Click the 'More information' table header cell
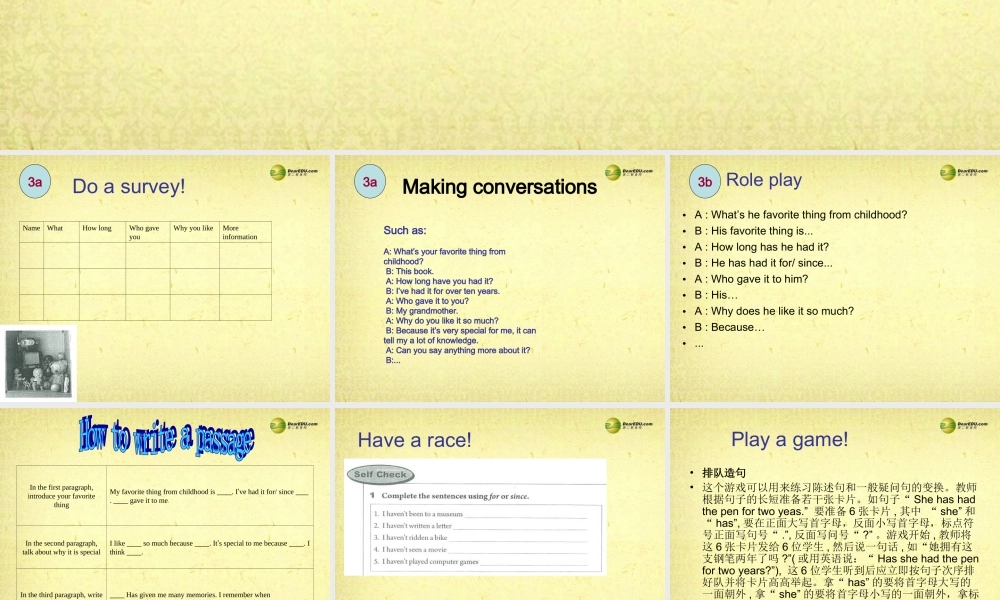The height and width of the screenshot is (600, 1000). coord(244,232)
